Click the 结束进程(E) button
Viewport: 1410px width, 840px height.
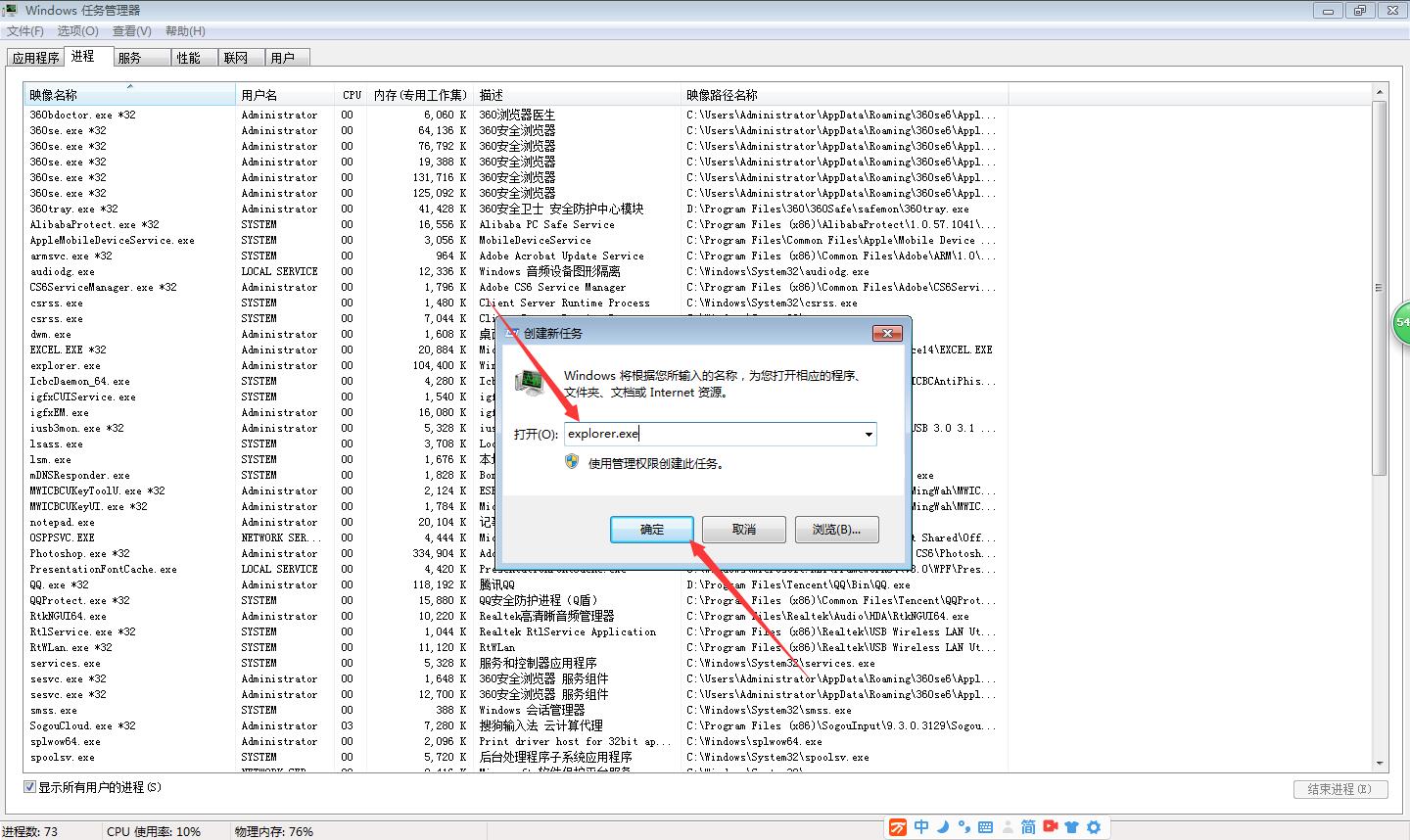point(1340,789)
